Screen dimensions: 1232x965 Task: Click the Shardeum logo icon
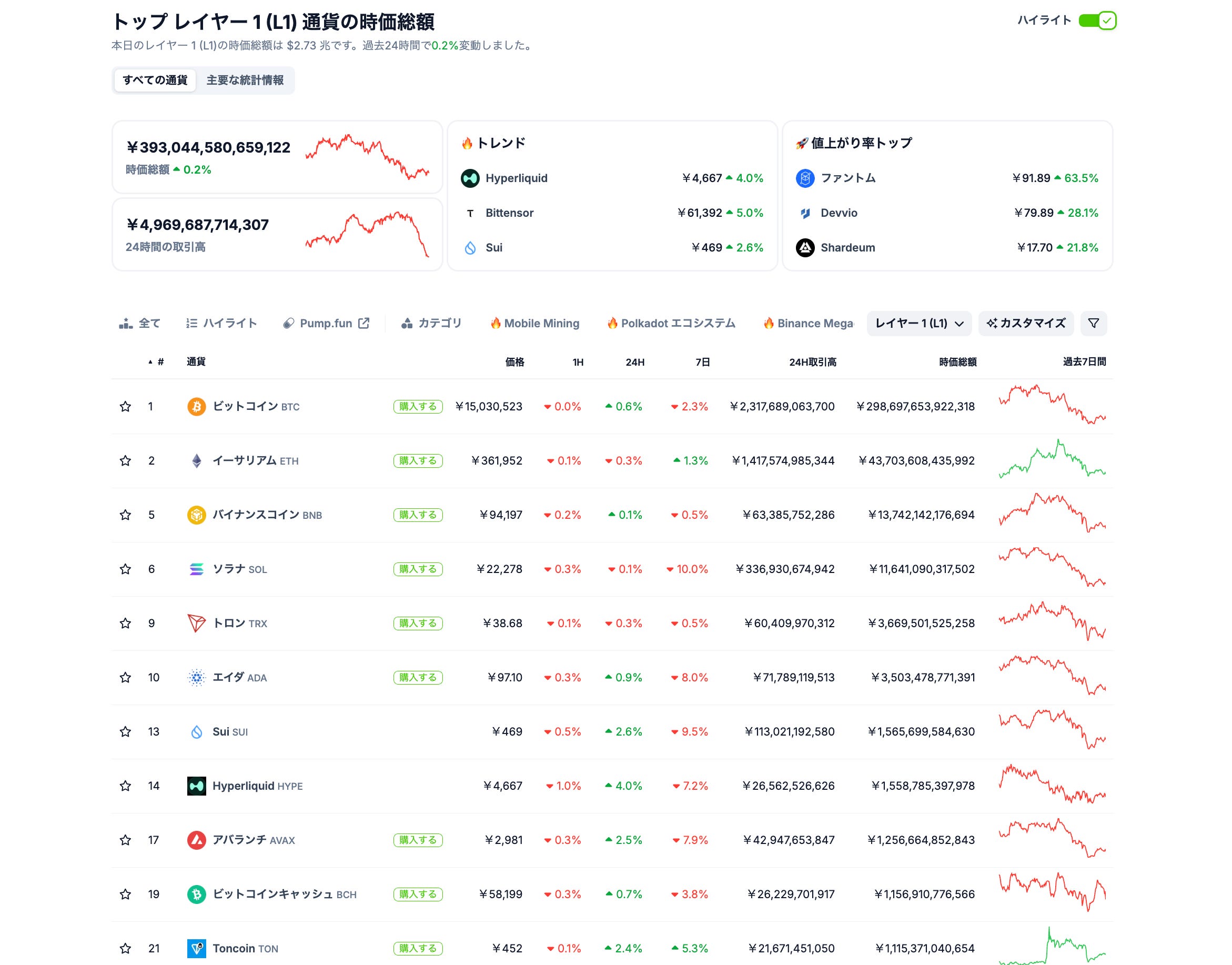(x=804, y=247)
